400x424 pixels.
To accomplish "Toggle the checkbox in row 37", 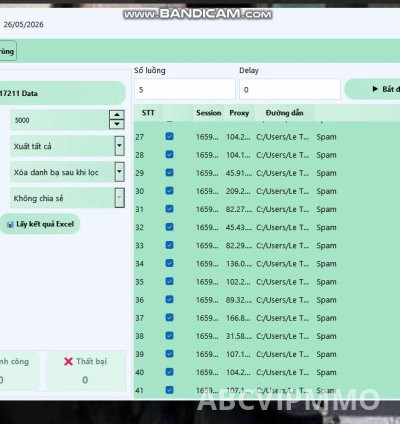I will (x=169, y=317).
